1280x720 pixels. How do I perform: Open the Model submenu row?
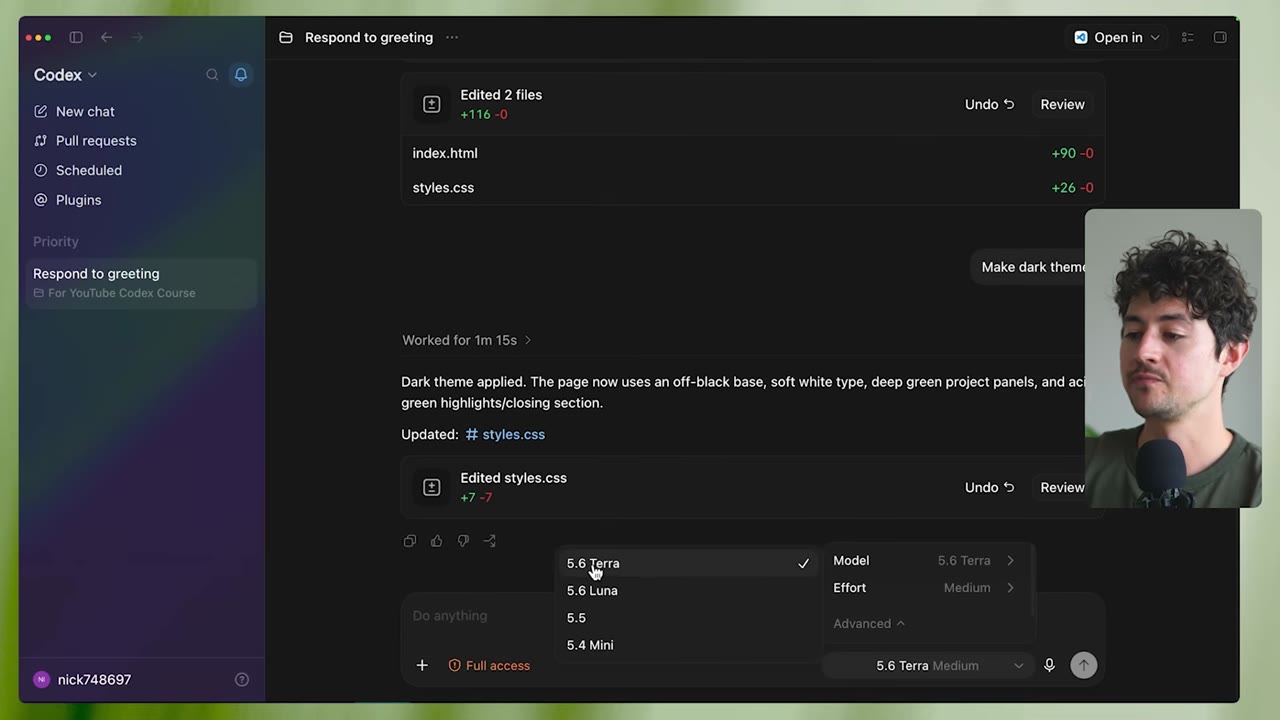click(925, 561)
